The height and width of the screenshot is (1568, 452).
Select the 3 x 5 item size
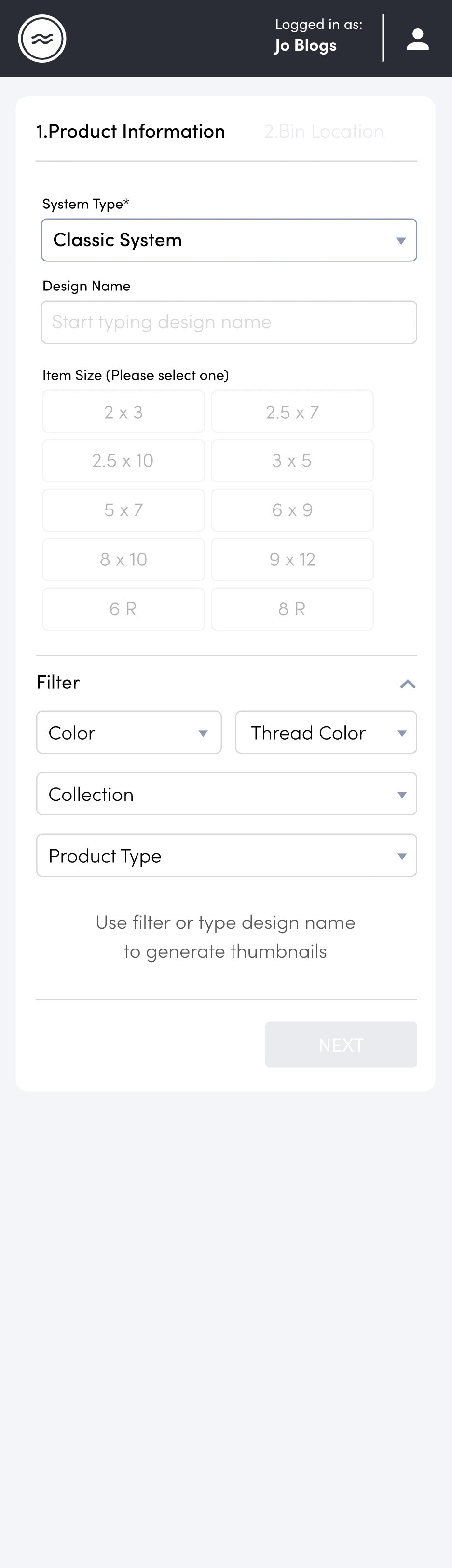(292, 461)
